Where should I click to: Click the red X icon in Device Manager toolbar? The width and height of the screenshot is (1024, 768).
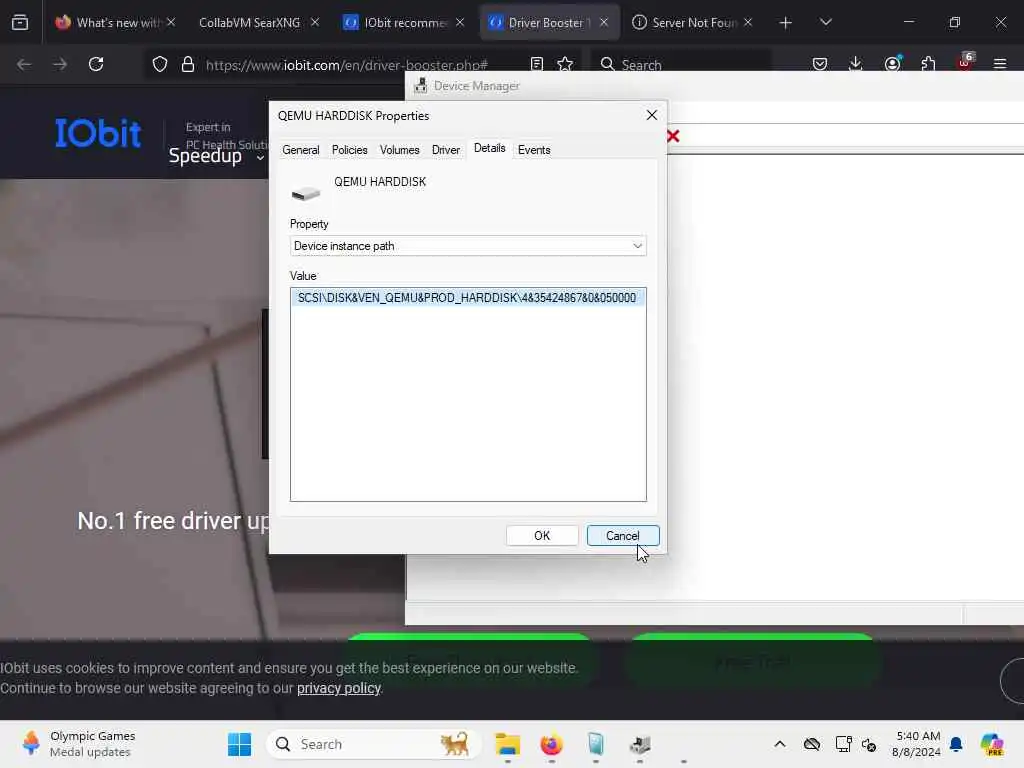coord(673,136)
